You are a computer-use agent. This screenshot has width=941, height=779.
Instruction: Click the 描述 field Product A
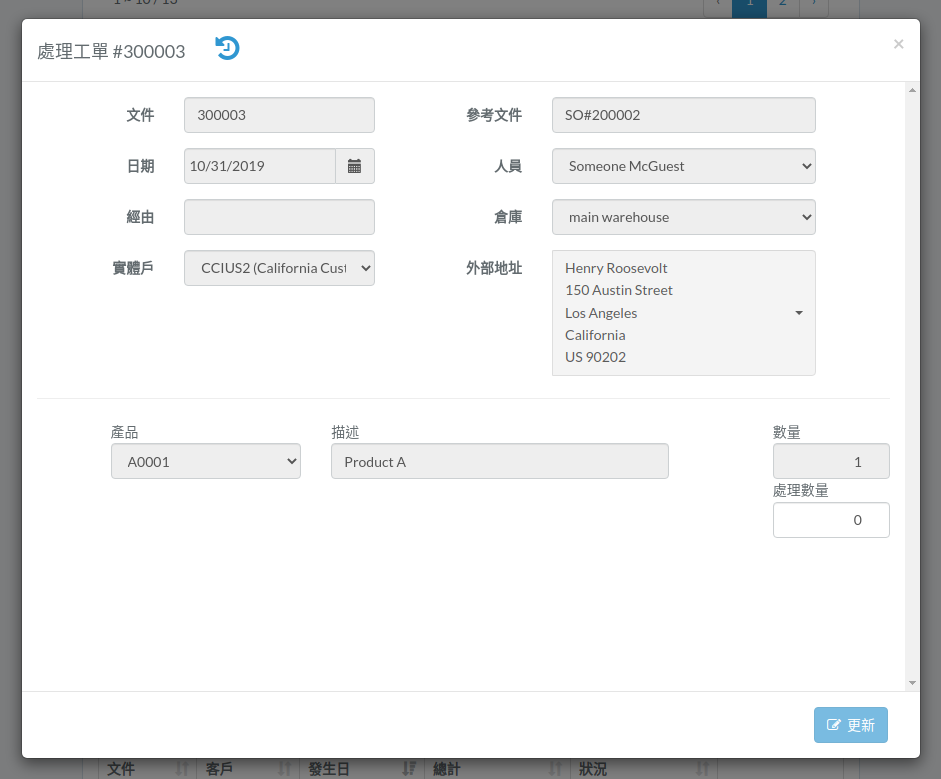(500, 462)
